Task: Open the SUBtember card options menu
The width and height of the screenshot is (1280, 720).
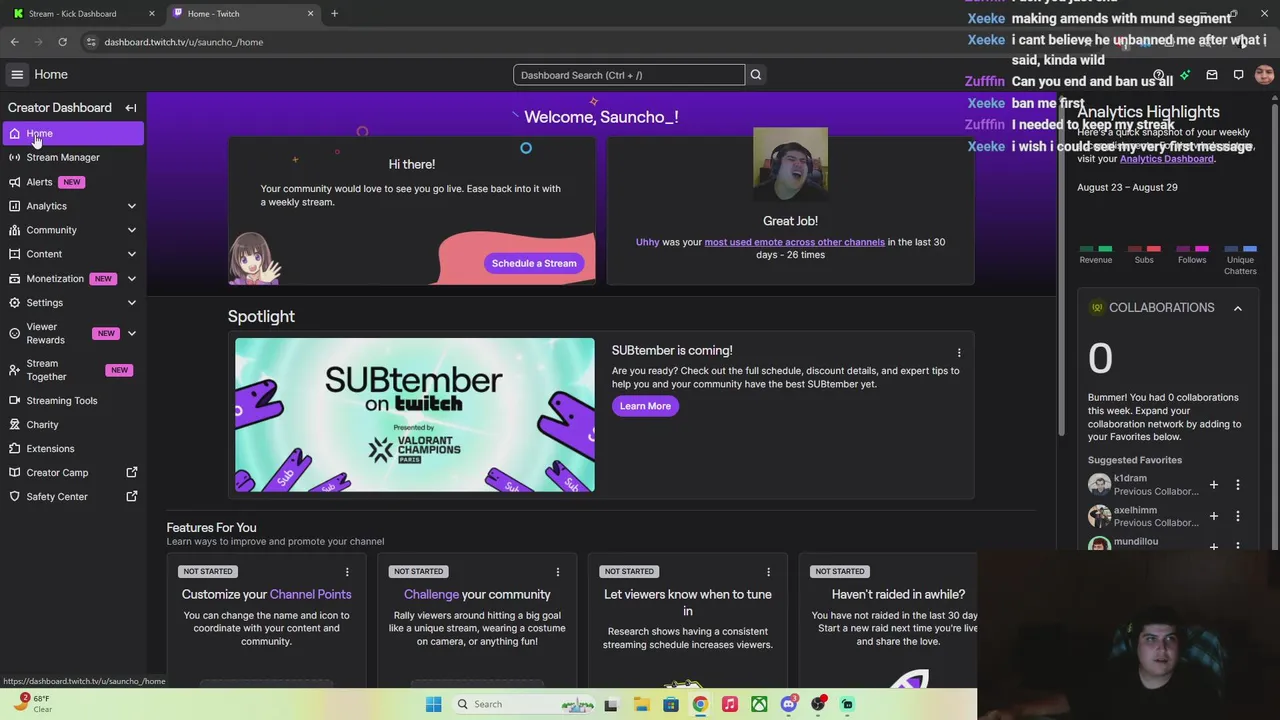Action: pos(958,352)
